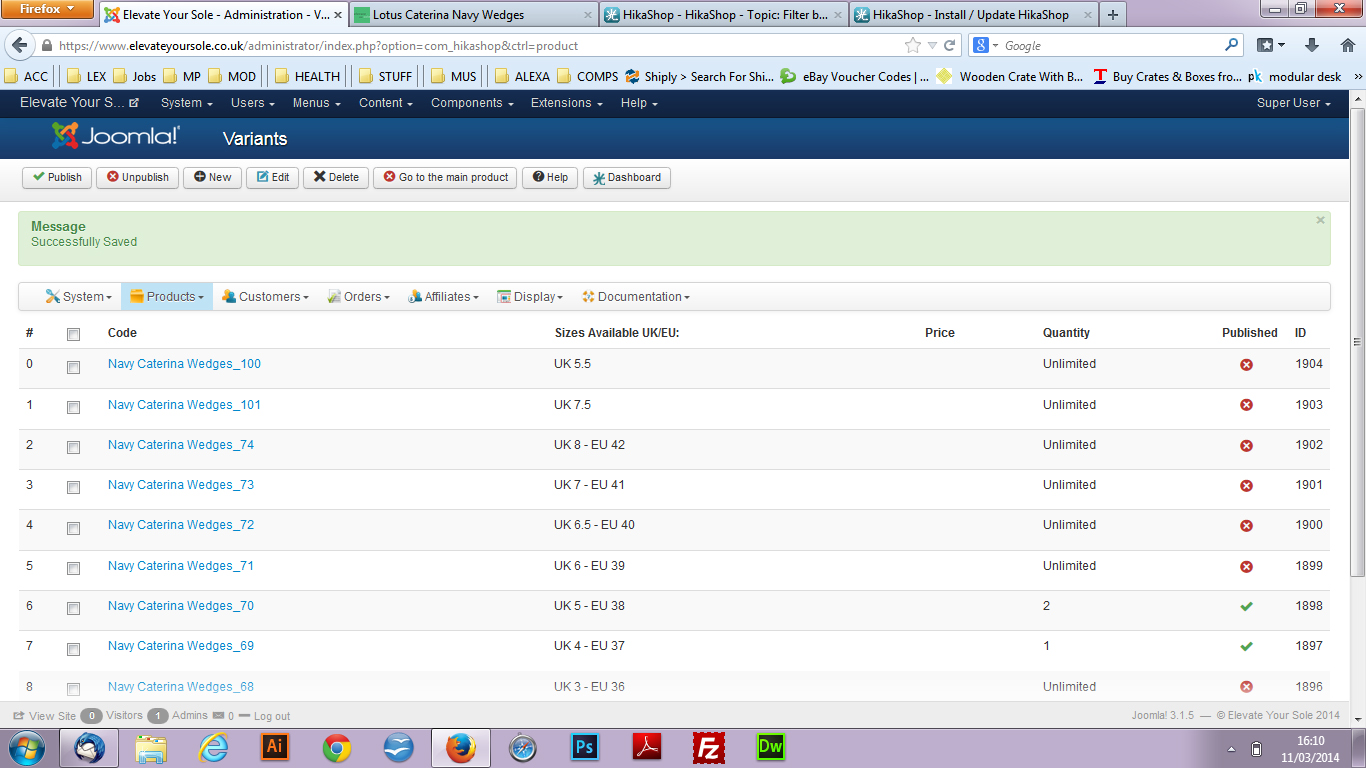The height and width of the screenshot is (768, 1366).
Task: Bookmark this page with the star icon
Action: point(912,45)
